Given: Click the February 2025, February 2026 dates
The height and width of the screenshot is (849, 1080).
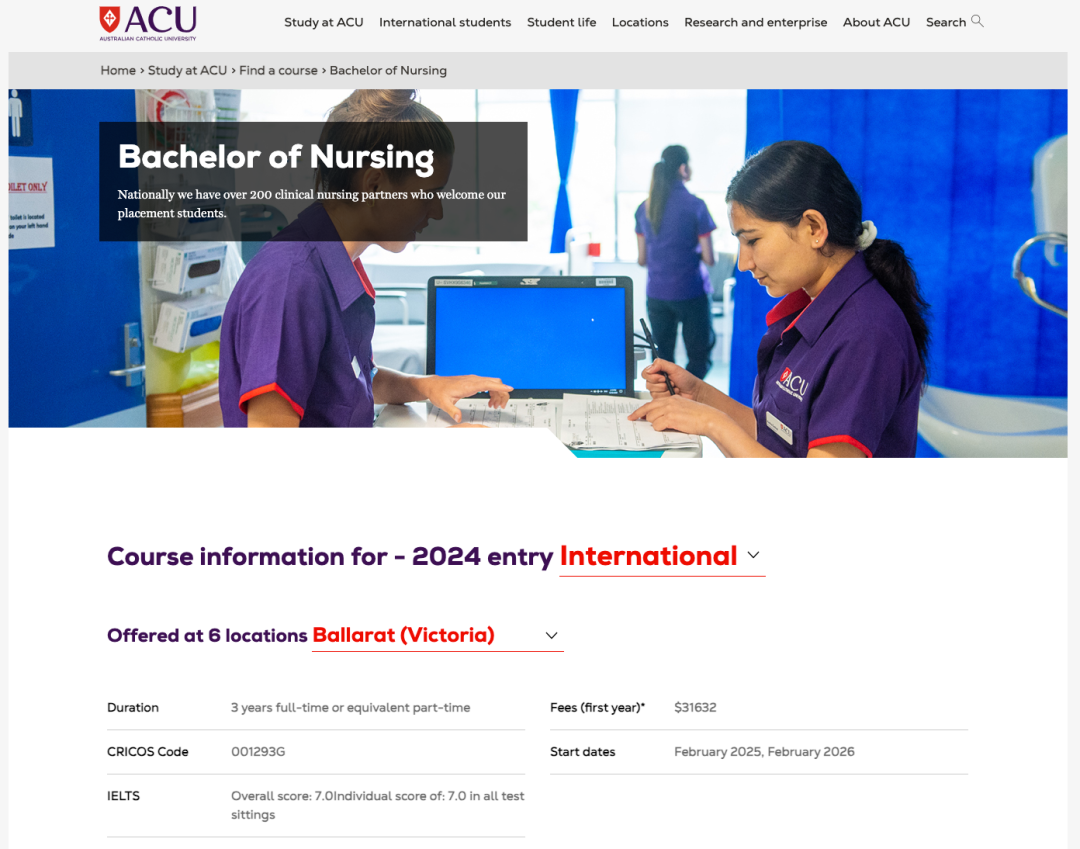Looking at the screenshot, I should pos(764,752).
